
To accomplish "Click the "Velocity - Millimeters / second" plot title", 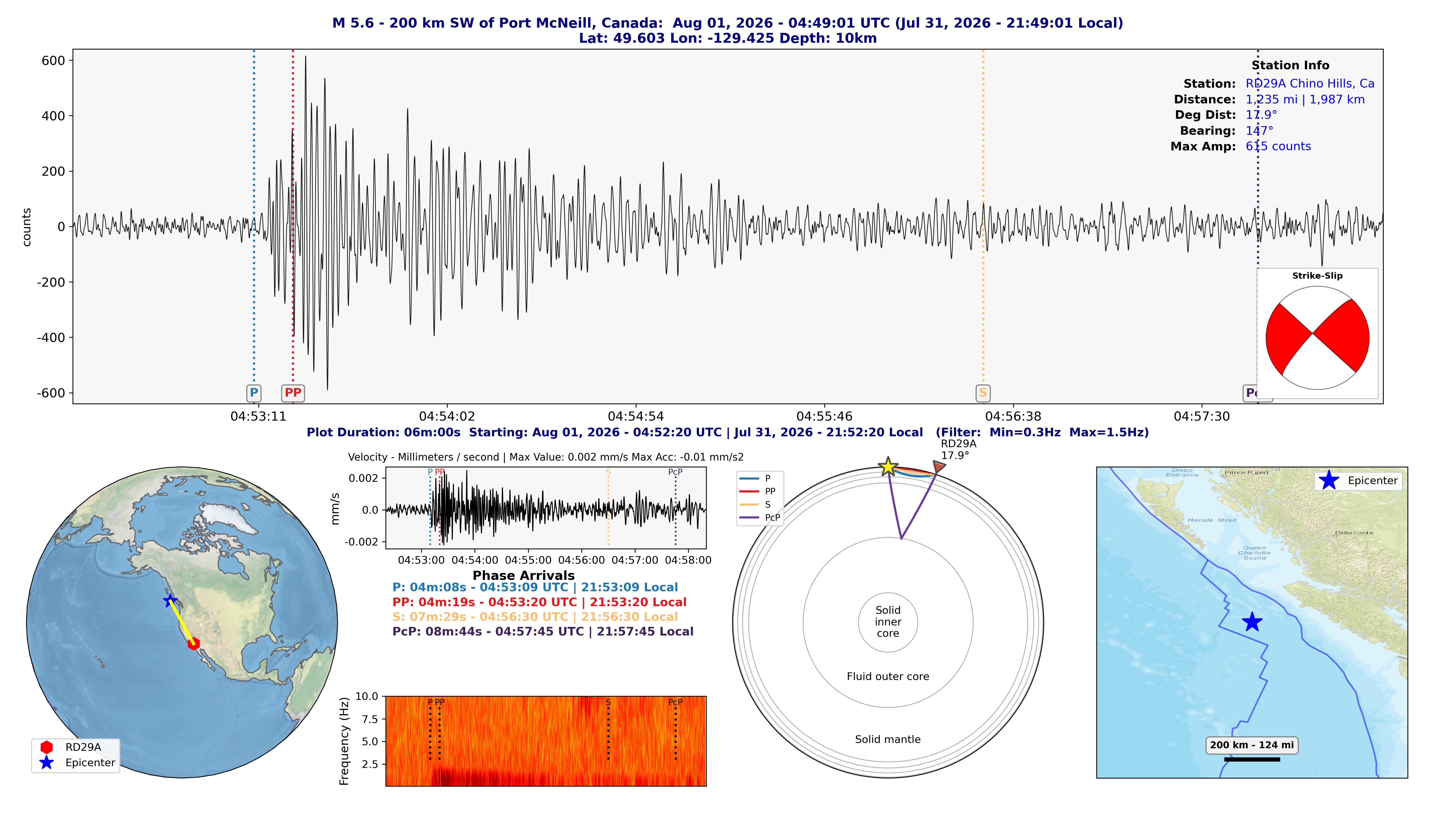I will click(546, 457).
